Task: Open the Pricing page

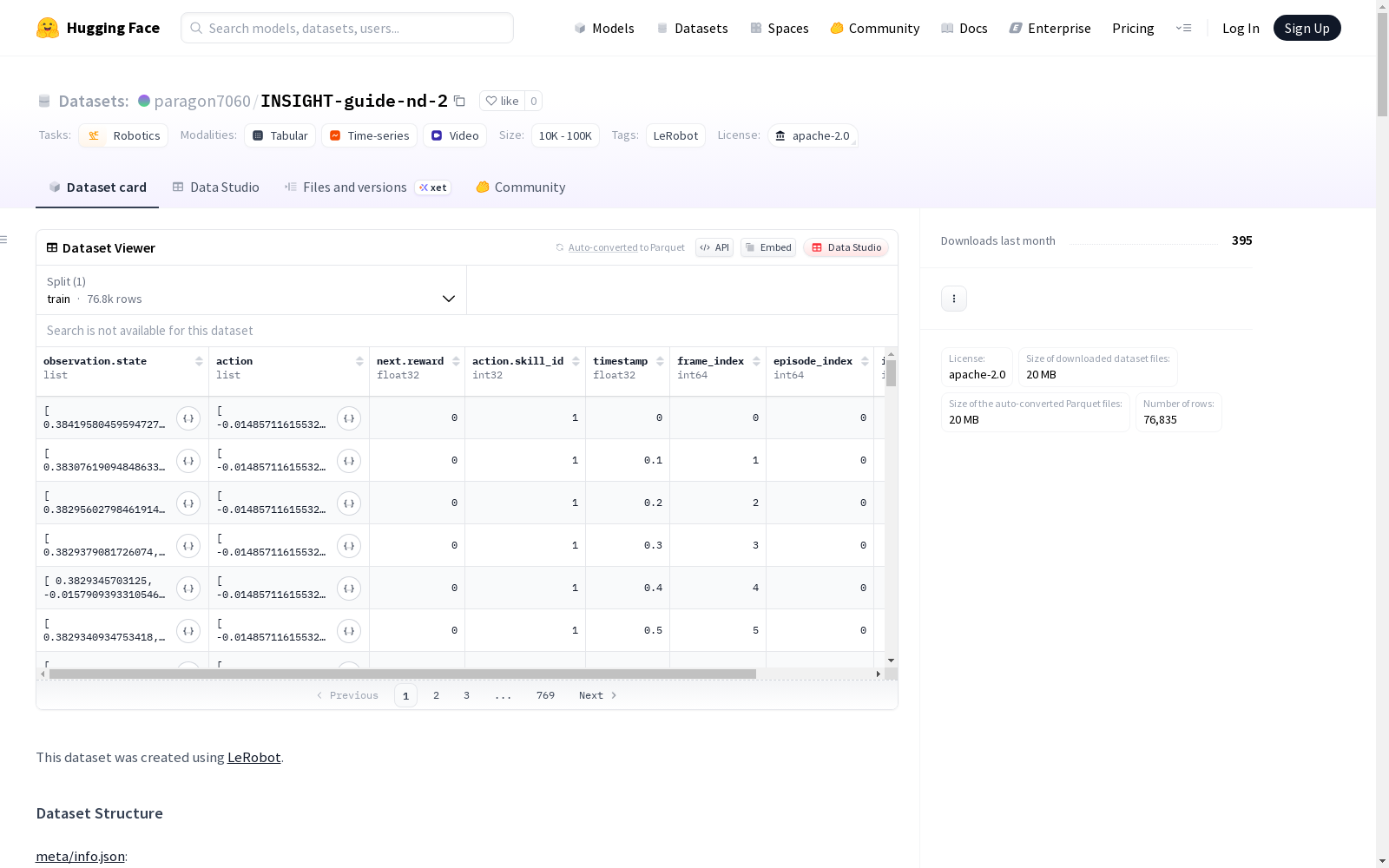Action: tap(1133, 29)
